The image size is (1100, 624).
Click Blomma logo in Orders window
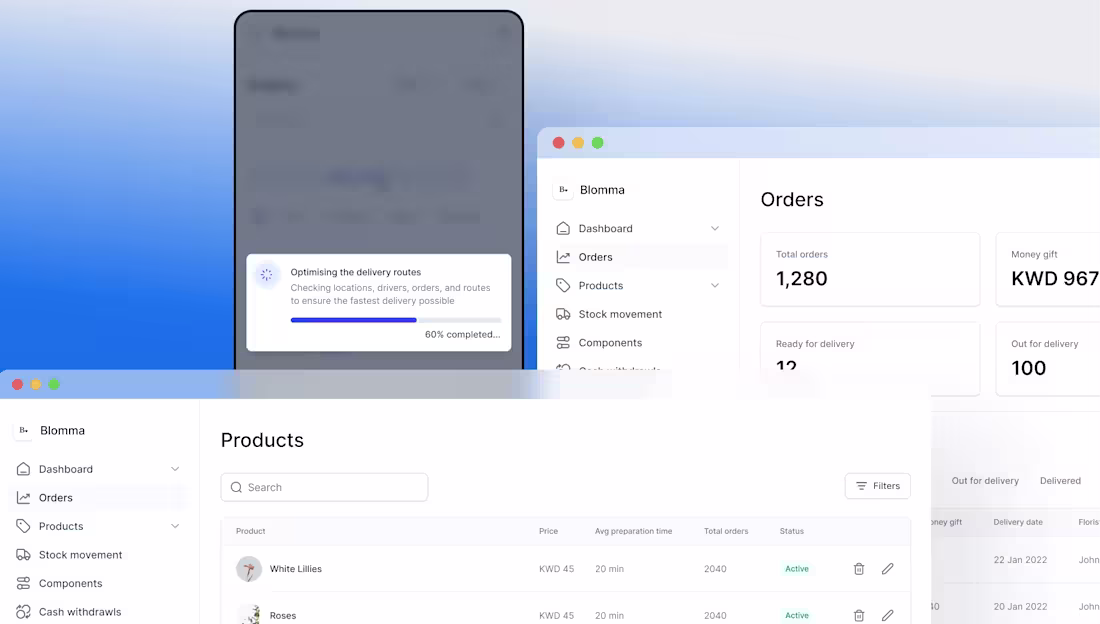tap(563, 190)
